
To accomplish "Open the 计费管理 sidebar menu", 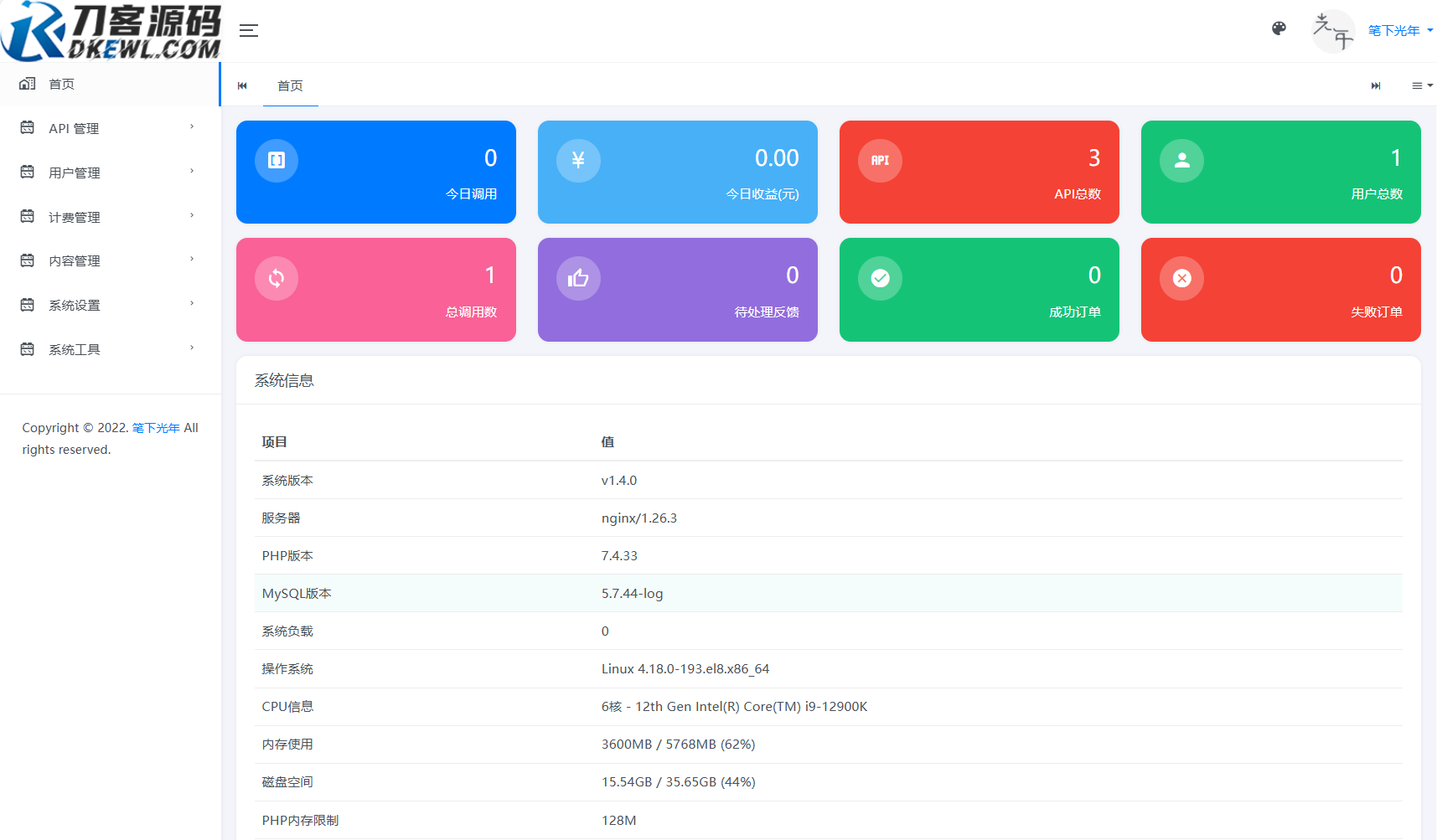I will point(75,216).
